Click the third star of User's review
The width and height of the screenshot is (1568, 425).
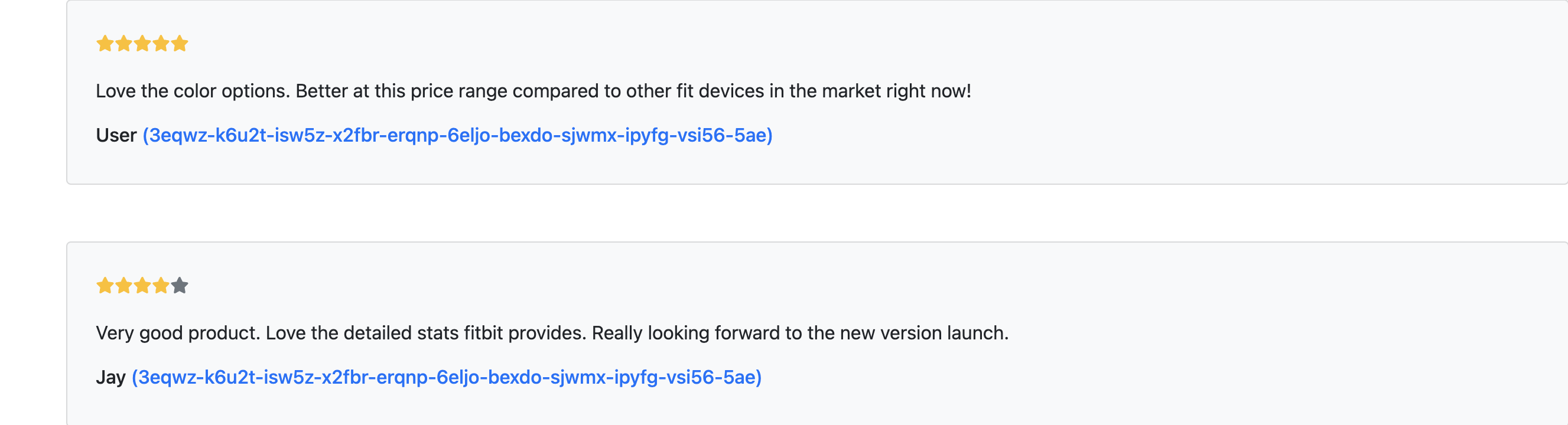point(142,44)
